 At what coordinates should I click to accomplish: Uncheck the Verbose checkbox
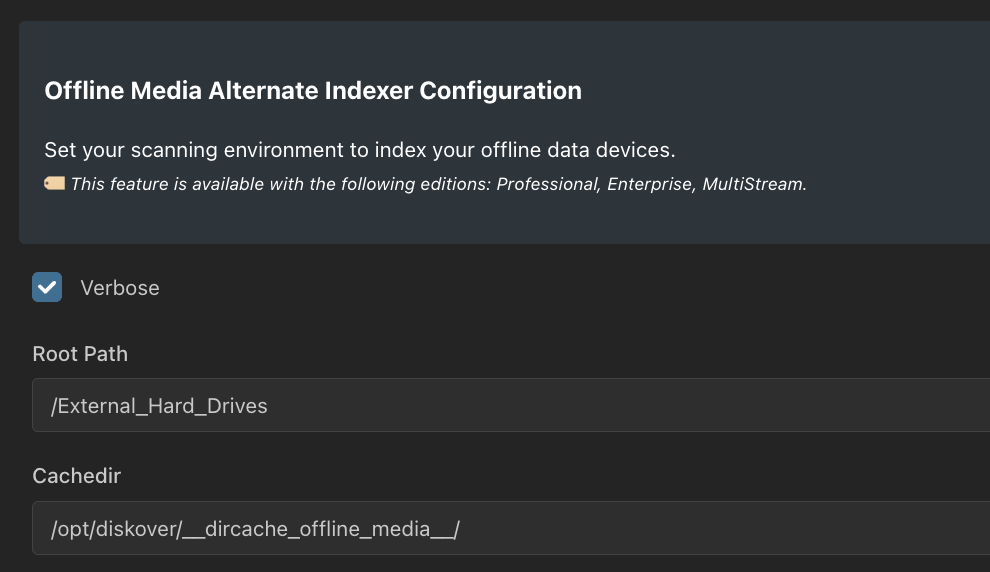click(47, 287)
